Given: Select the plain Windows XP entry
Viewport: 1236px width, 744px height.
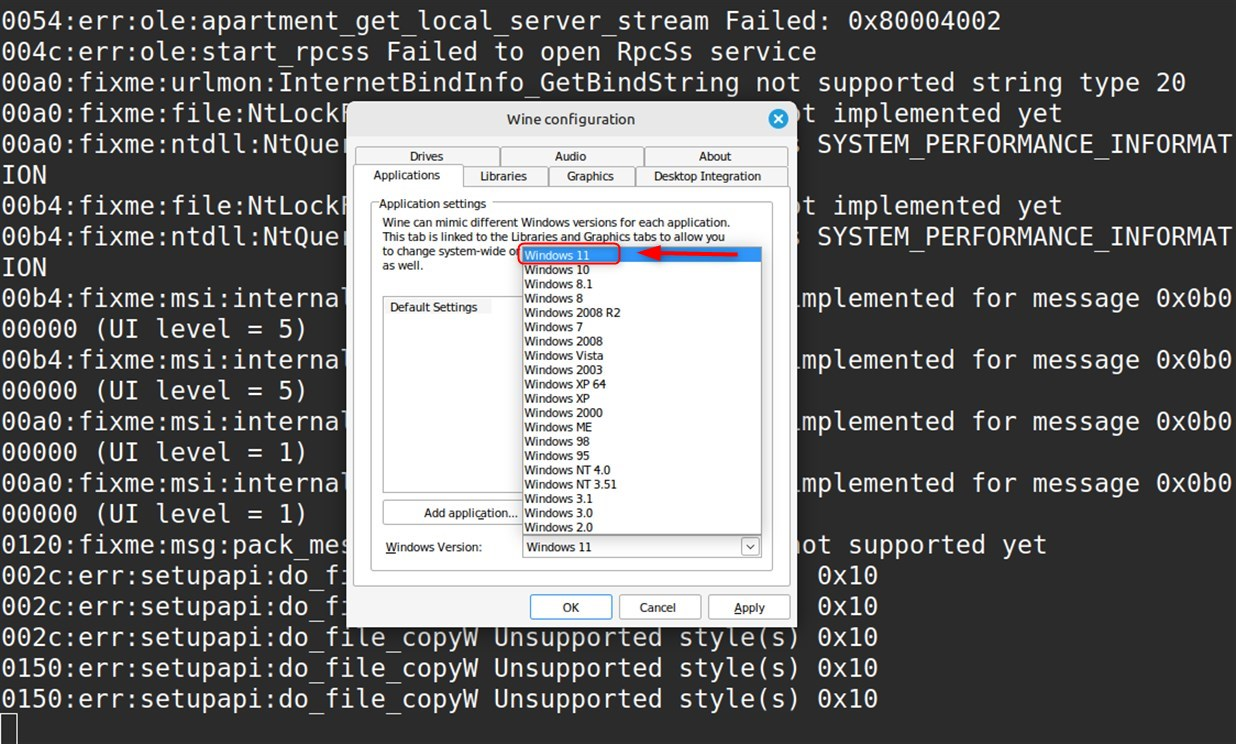Looking at the screenshot, I should pos(641,398).
